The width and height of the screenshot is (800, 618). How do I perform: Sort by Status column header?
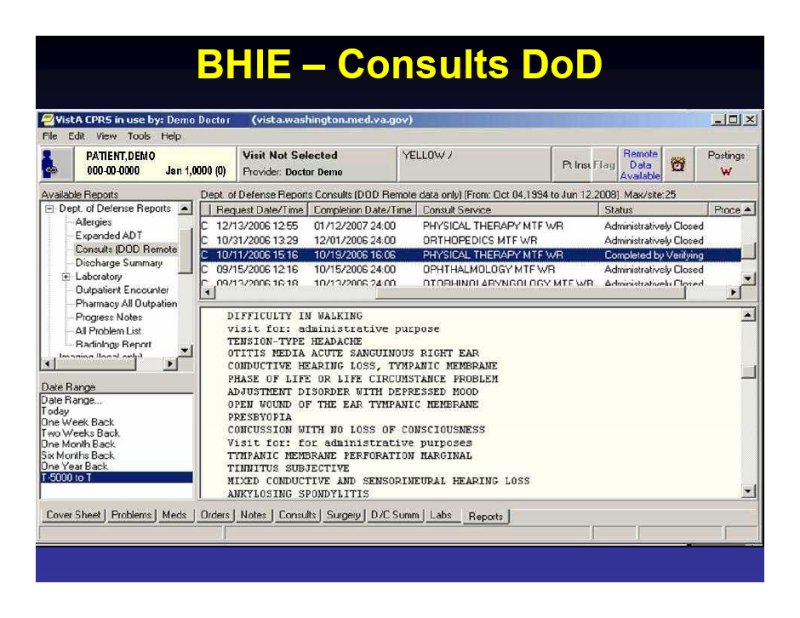(654, 210)
